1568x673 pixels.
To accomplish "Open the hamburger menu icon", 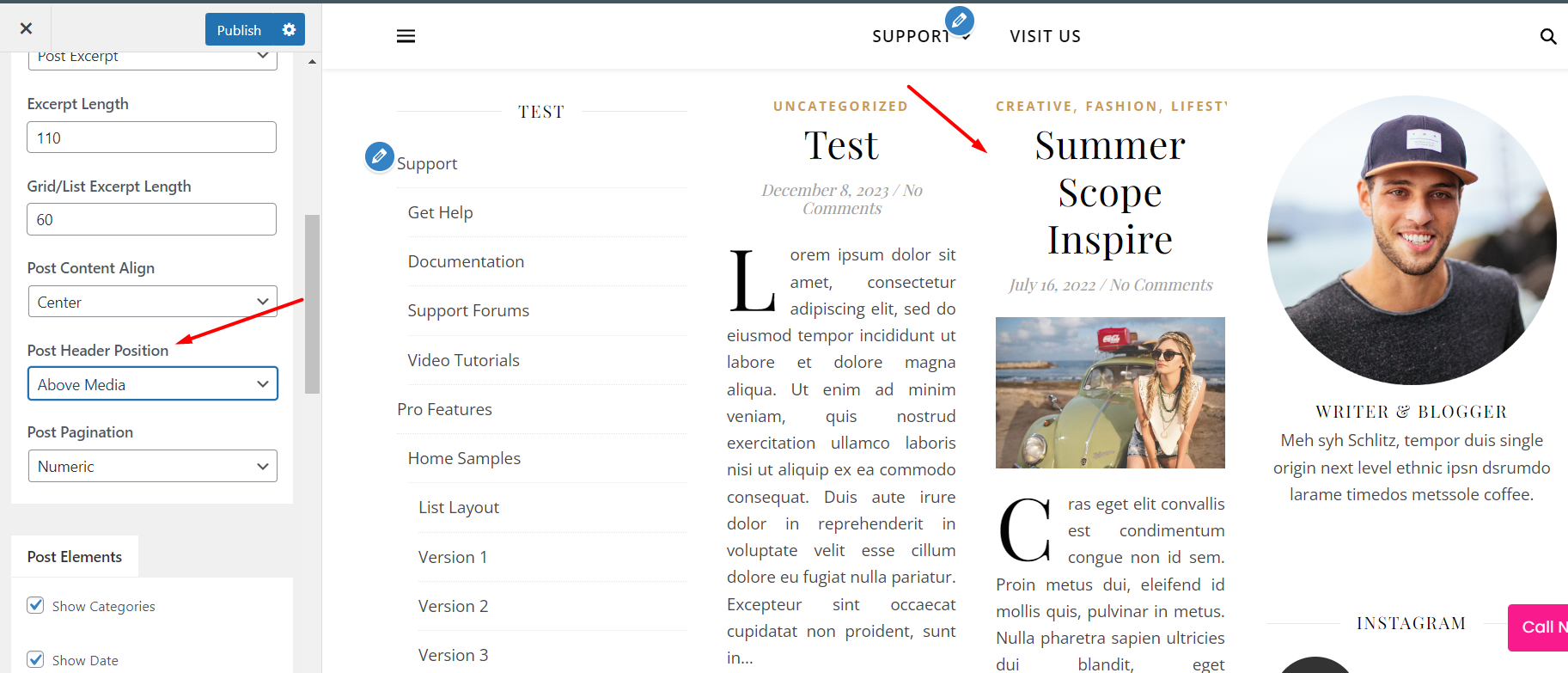I will pos(406,36).
